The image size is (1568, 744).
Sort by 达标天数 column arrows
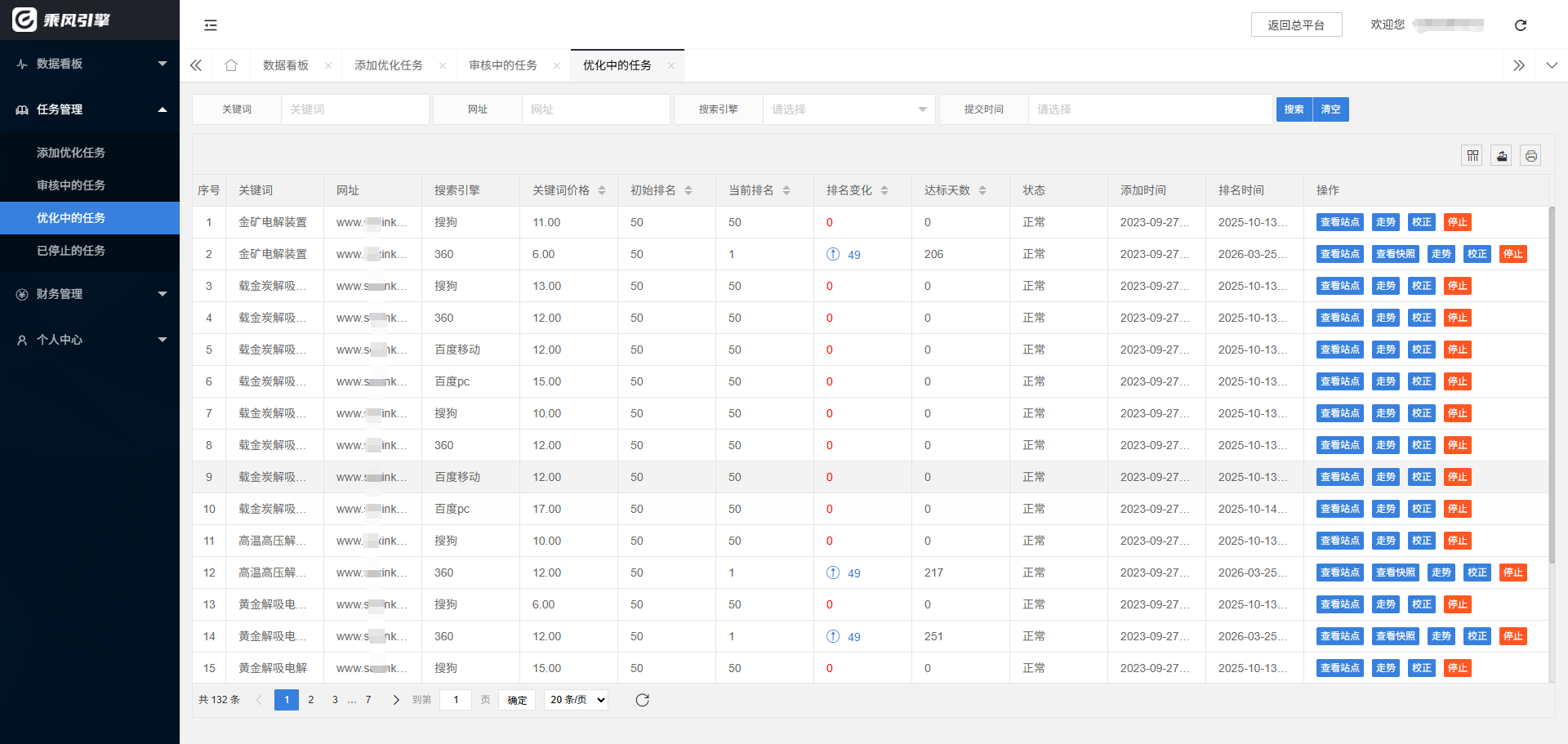(982, 190)
